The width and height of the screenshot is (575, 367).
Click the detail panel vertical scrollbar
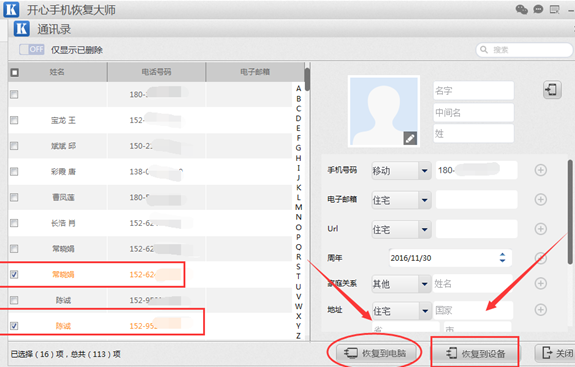(570, 212)
